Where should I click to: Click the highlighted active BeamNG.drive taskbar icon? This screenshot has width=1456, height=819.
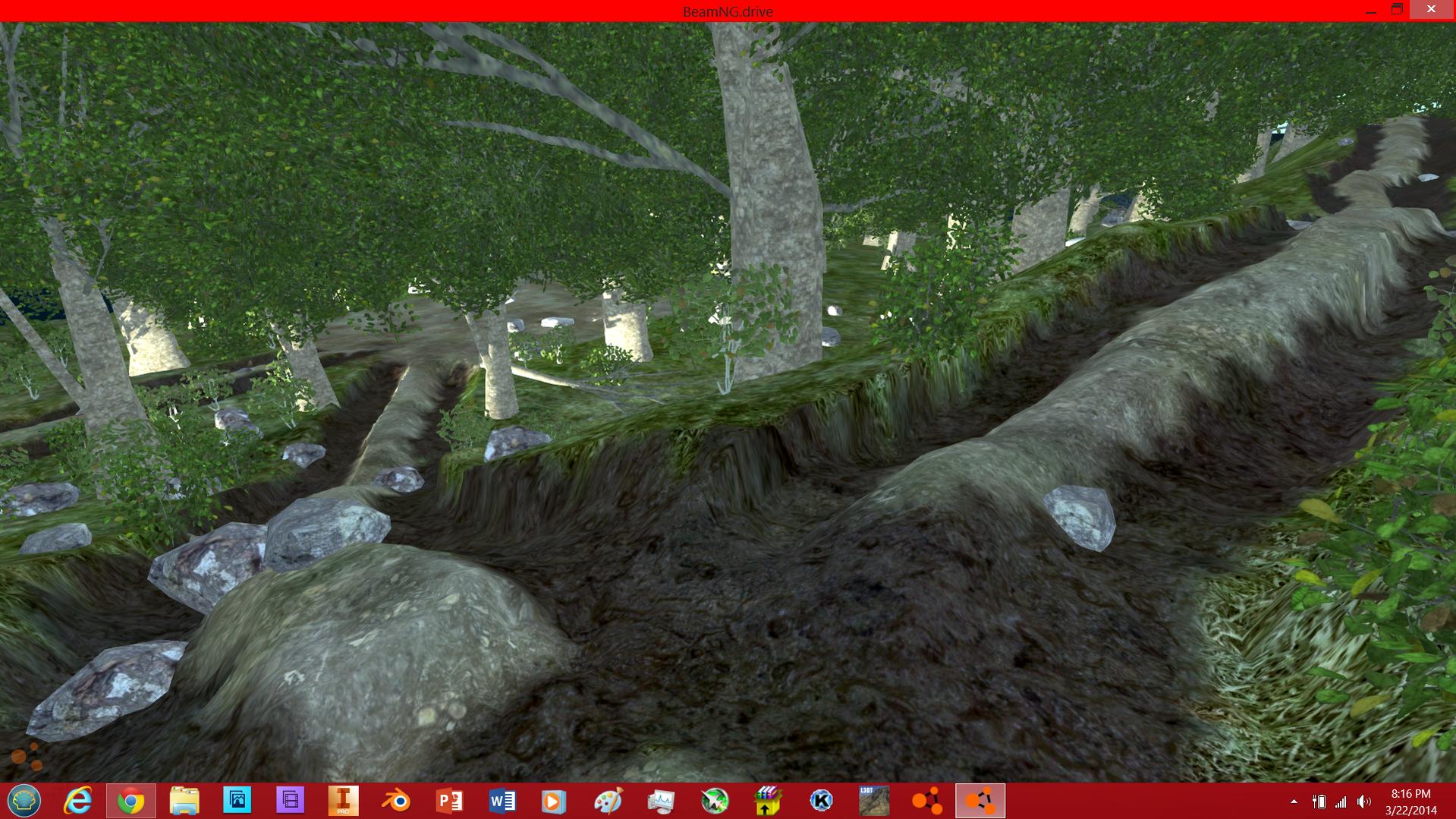(x=980, y=801)
